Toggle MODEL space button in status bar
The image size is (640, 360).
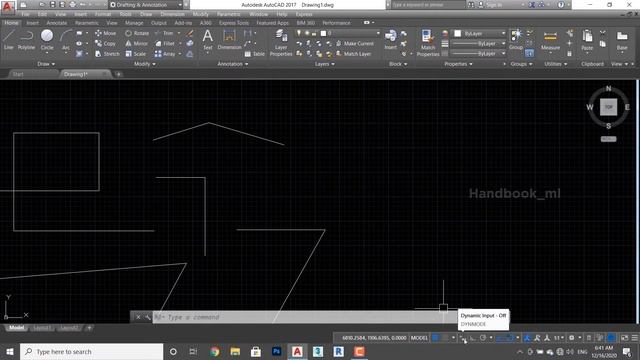tap(419, 338)
